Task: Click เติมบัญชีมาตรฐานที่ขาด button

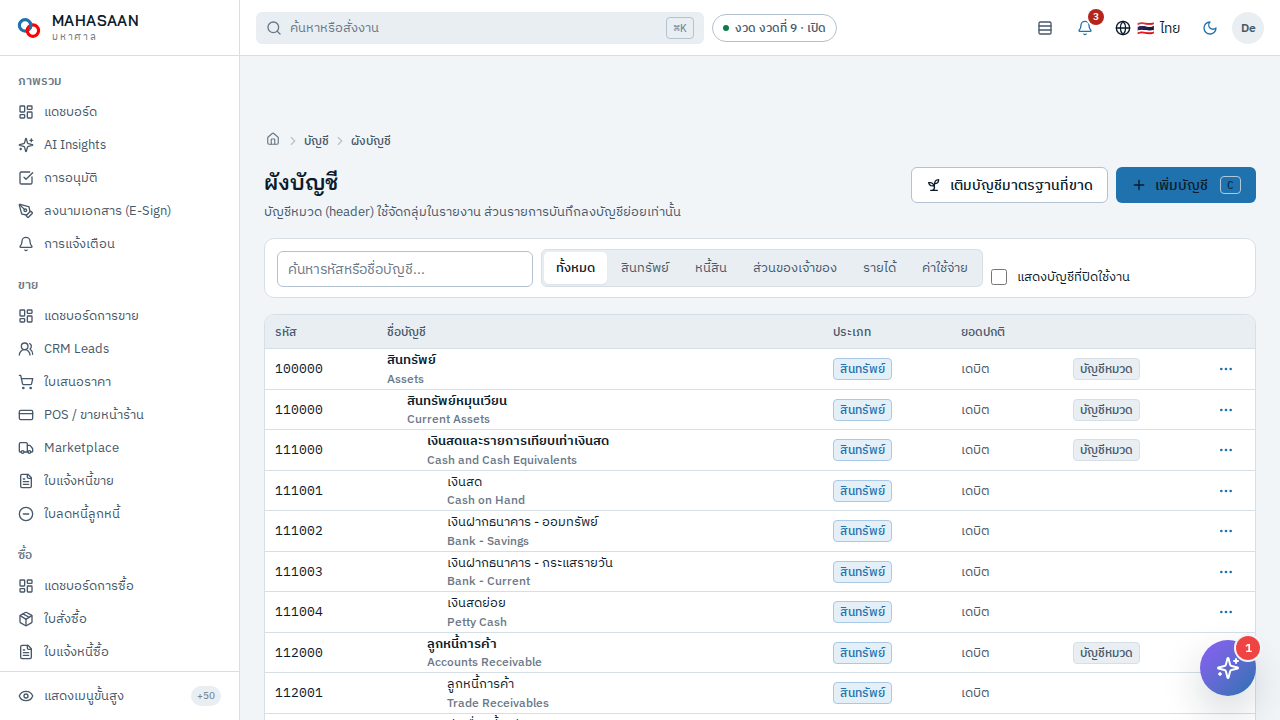Action: [x=1009, y=185]
